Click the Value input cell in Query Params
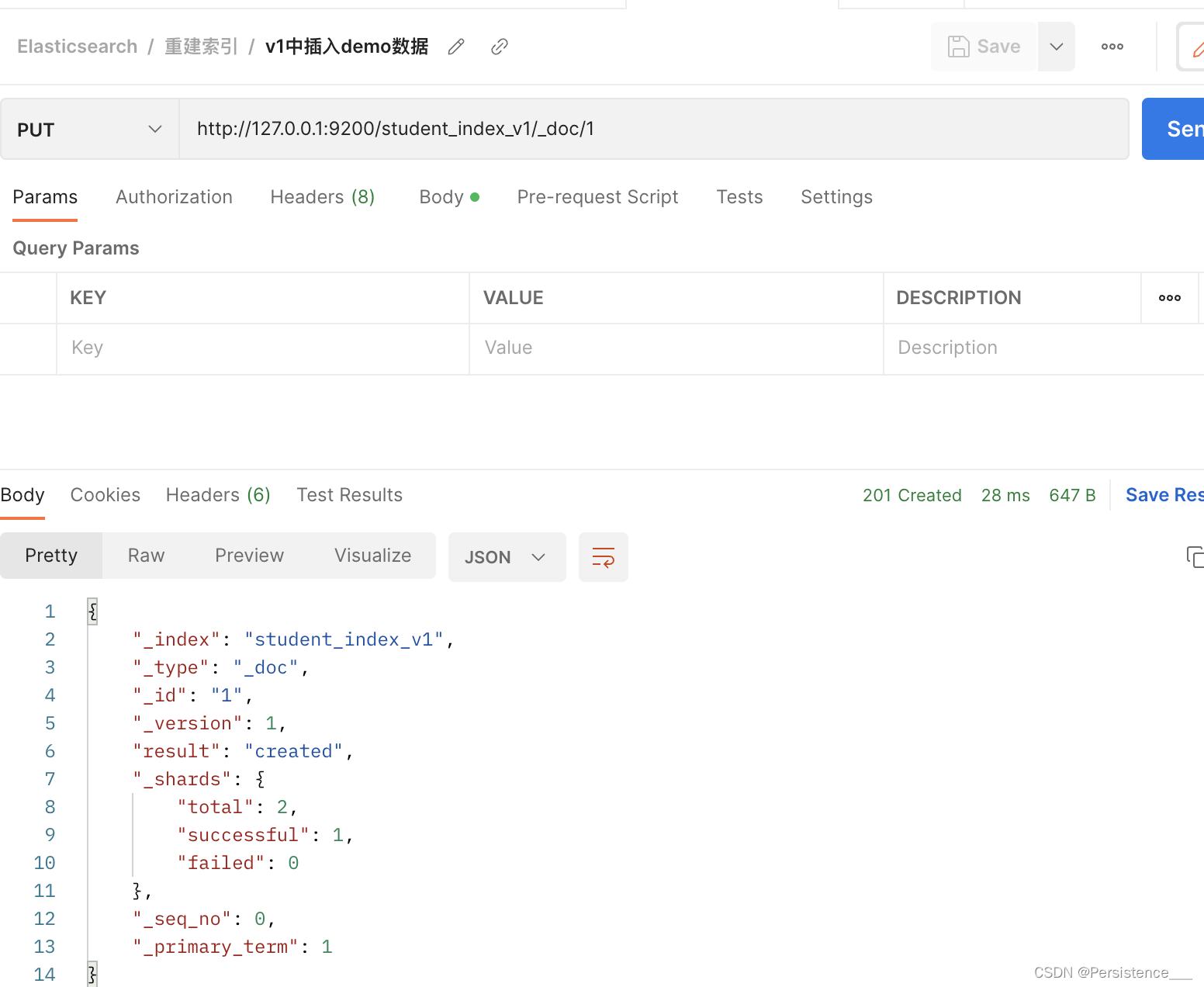 tap(676, 348)
